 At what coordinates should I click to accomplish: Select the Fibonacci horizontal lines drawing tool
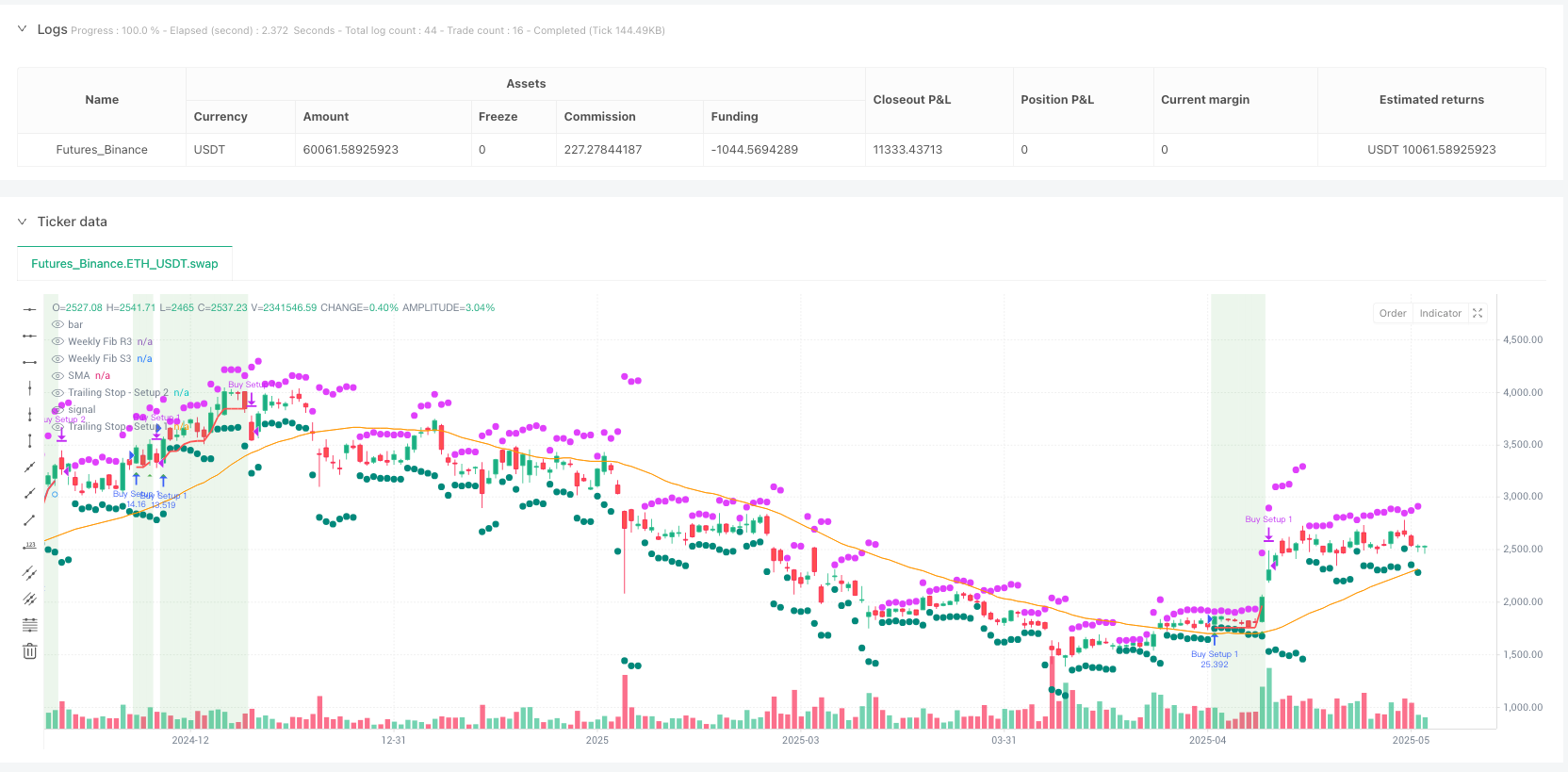coord(29,625)
